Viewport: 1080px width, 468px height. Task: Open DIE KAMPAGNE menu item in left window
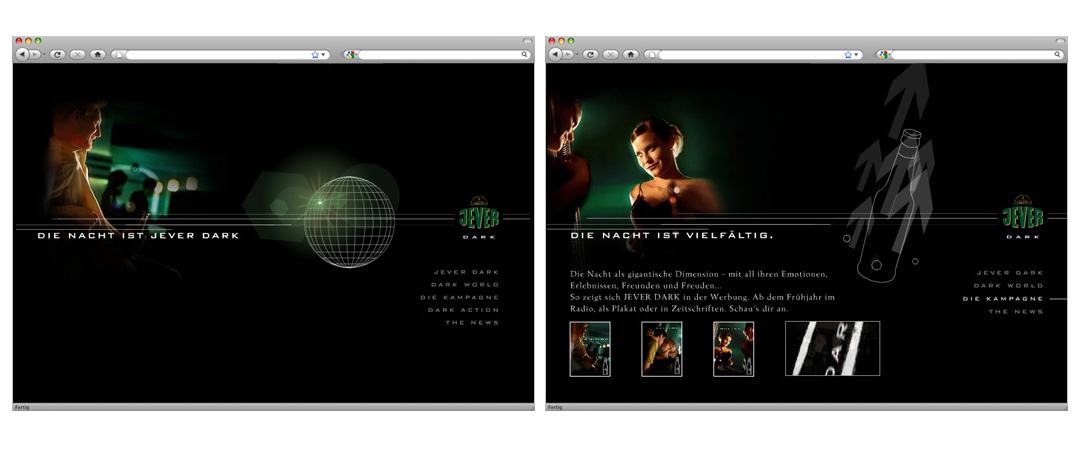(460, 298)
